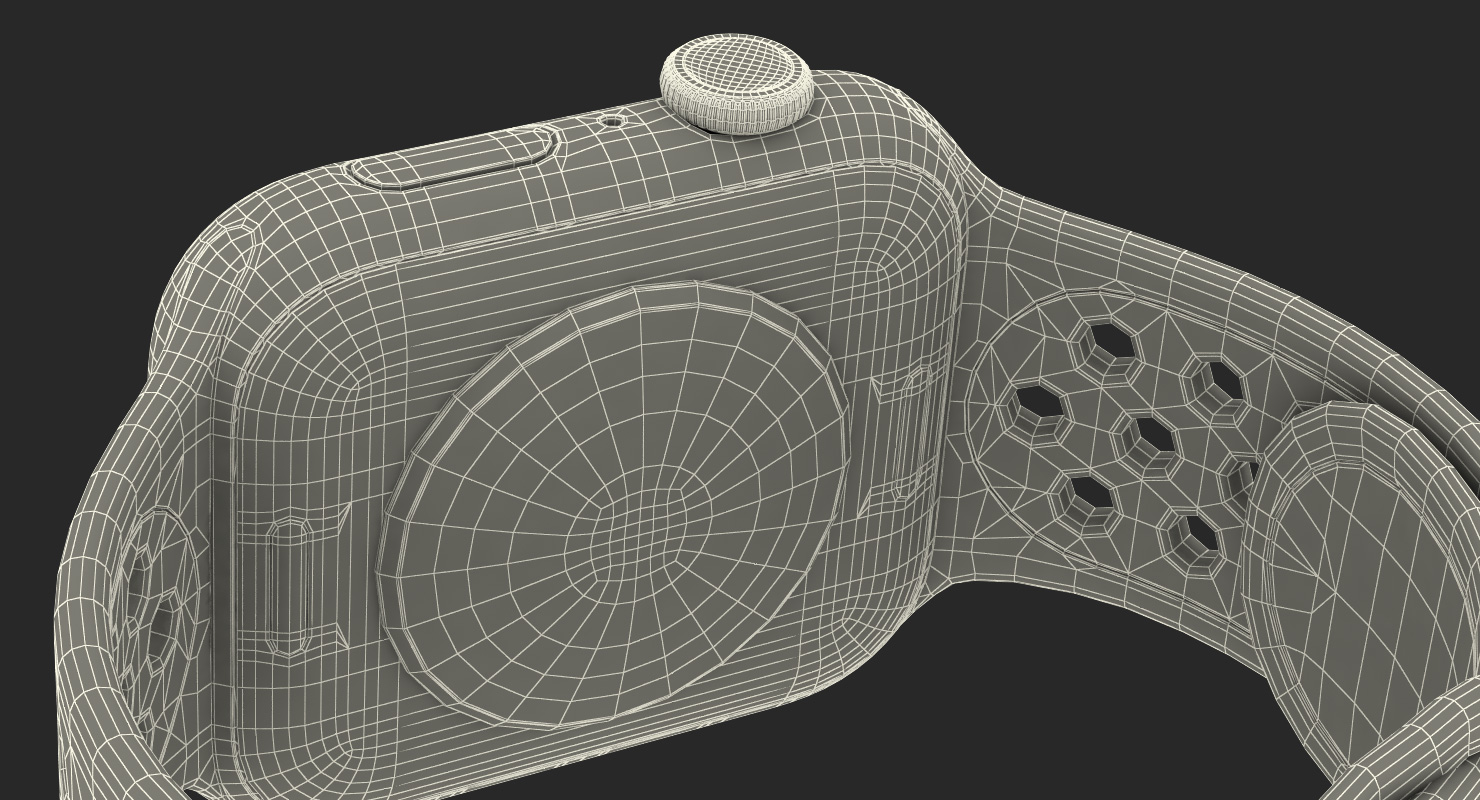The image size is (1480, 800).
Task: Click the small microphone hole beside the side button
Action: 612,121
